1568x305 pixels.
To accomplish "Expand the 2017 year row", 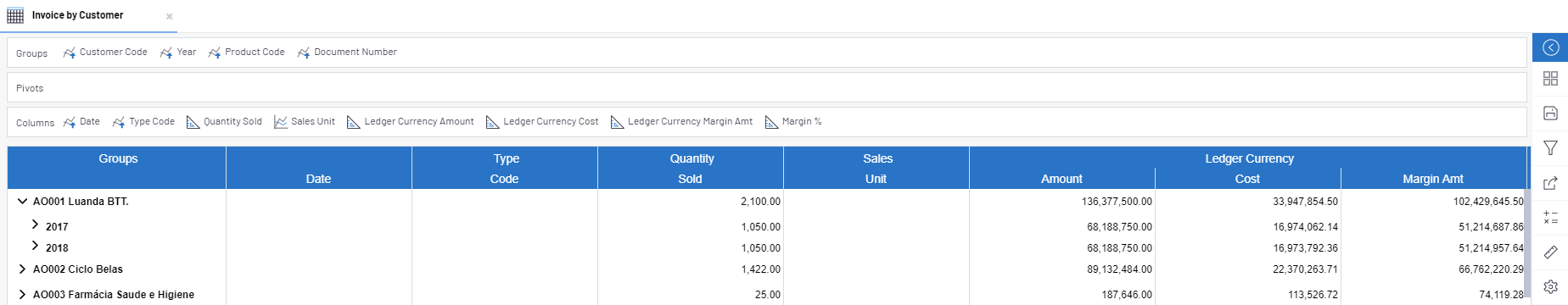I will click(x=35, y=225).
